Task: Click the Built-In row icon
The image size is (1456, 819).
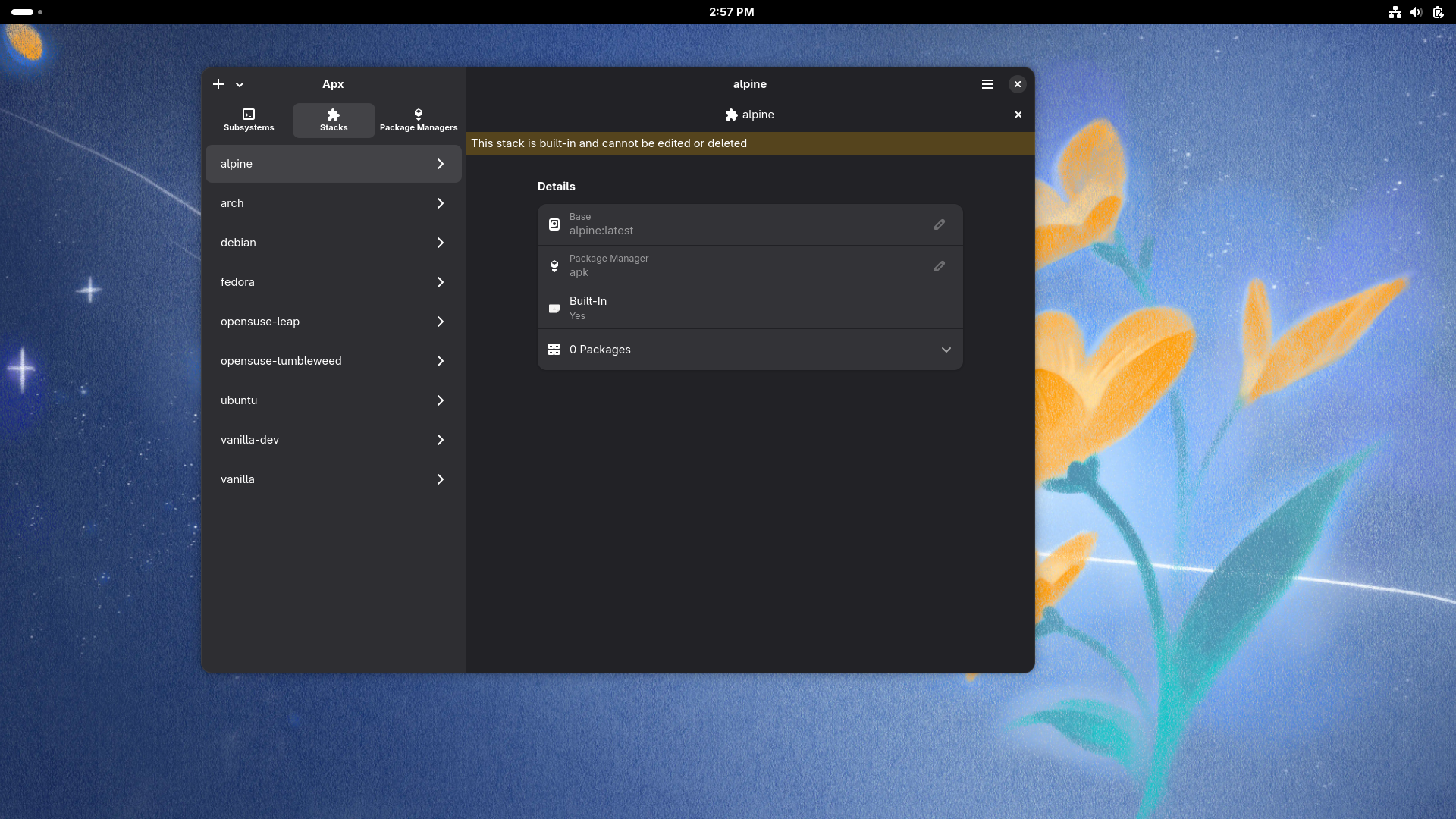Action: [x=554, y=308]
